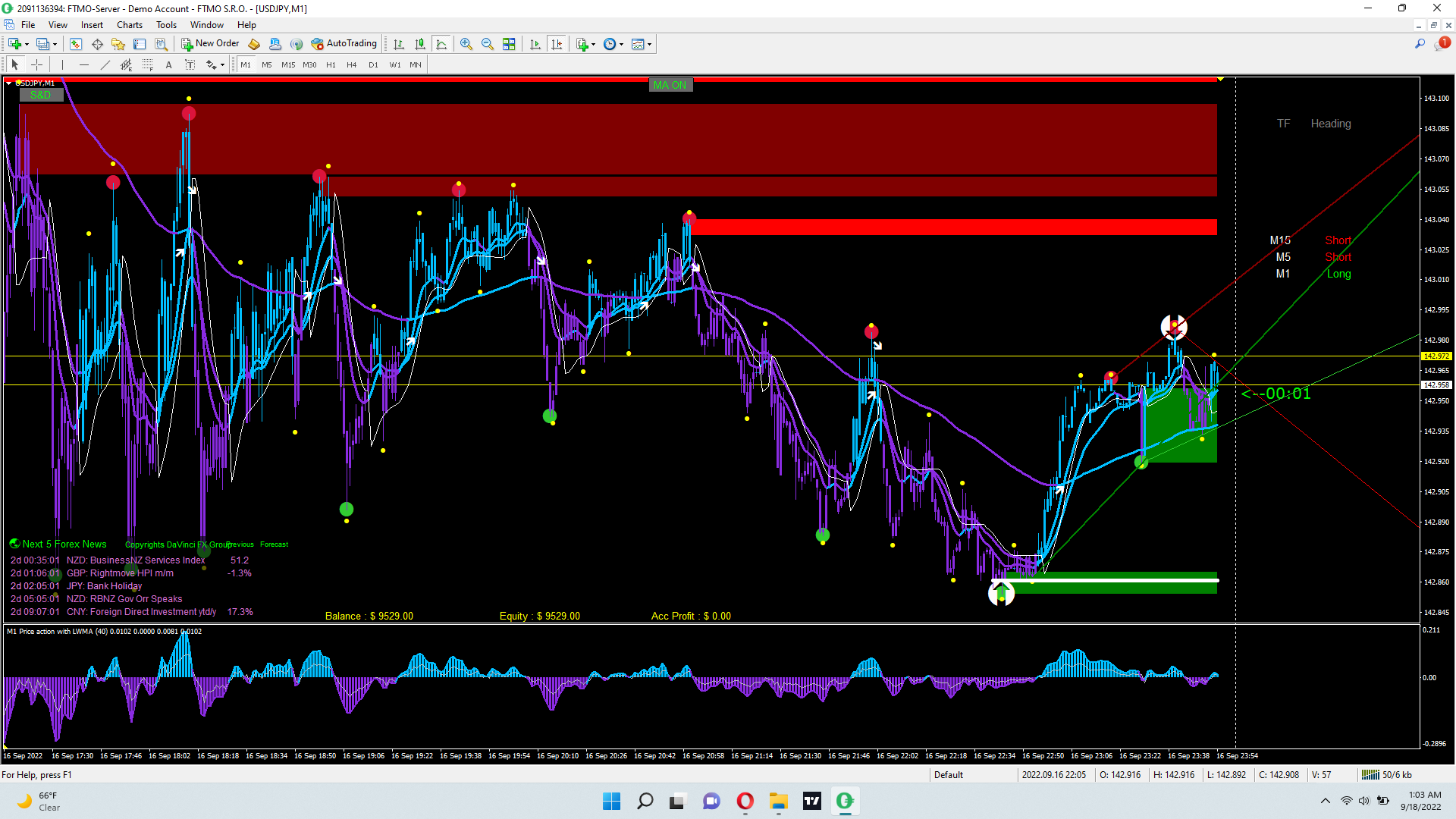Expand the Indicators list dropdown arrow

[594, 44]
